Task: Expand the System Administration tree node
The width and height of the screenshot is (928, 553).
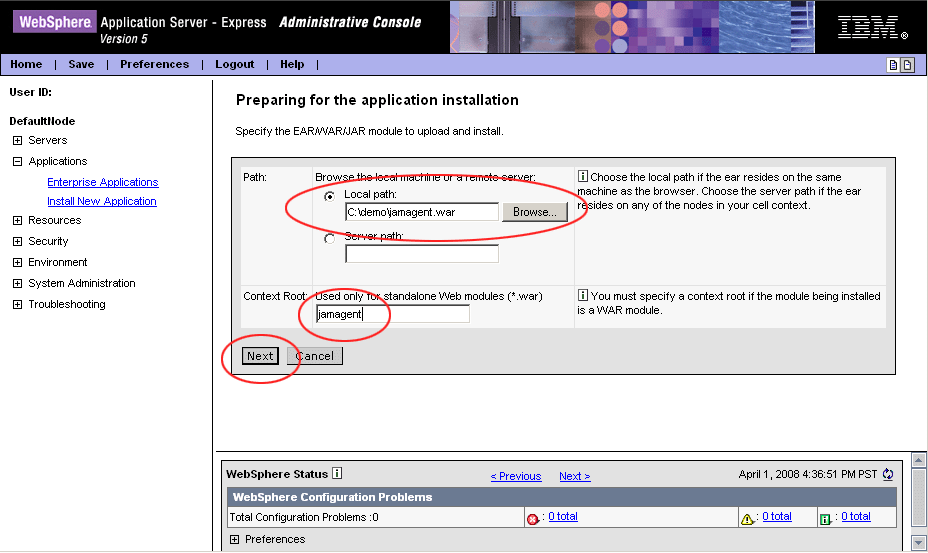Action: [18, 284]
